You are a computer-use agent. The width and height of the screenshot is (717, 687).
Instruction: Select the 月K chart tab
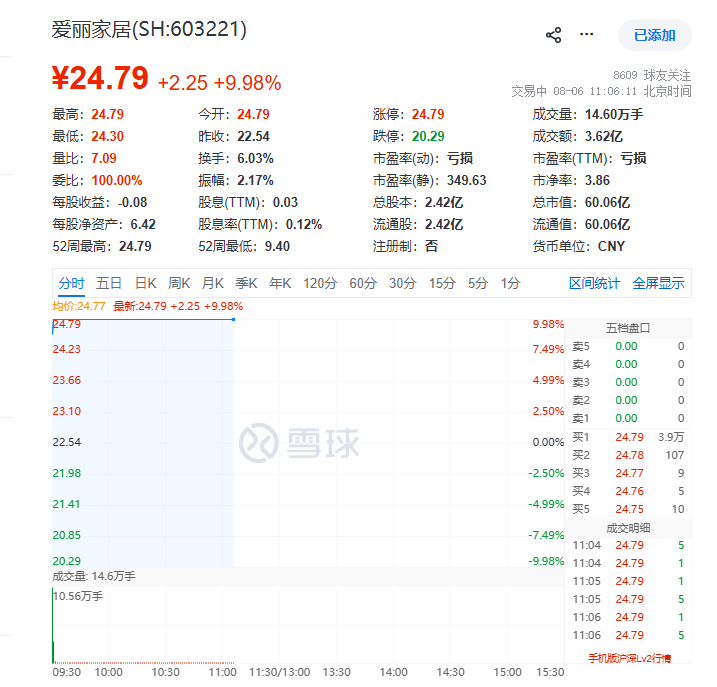click(x=213, y=284)
